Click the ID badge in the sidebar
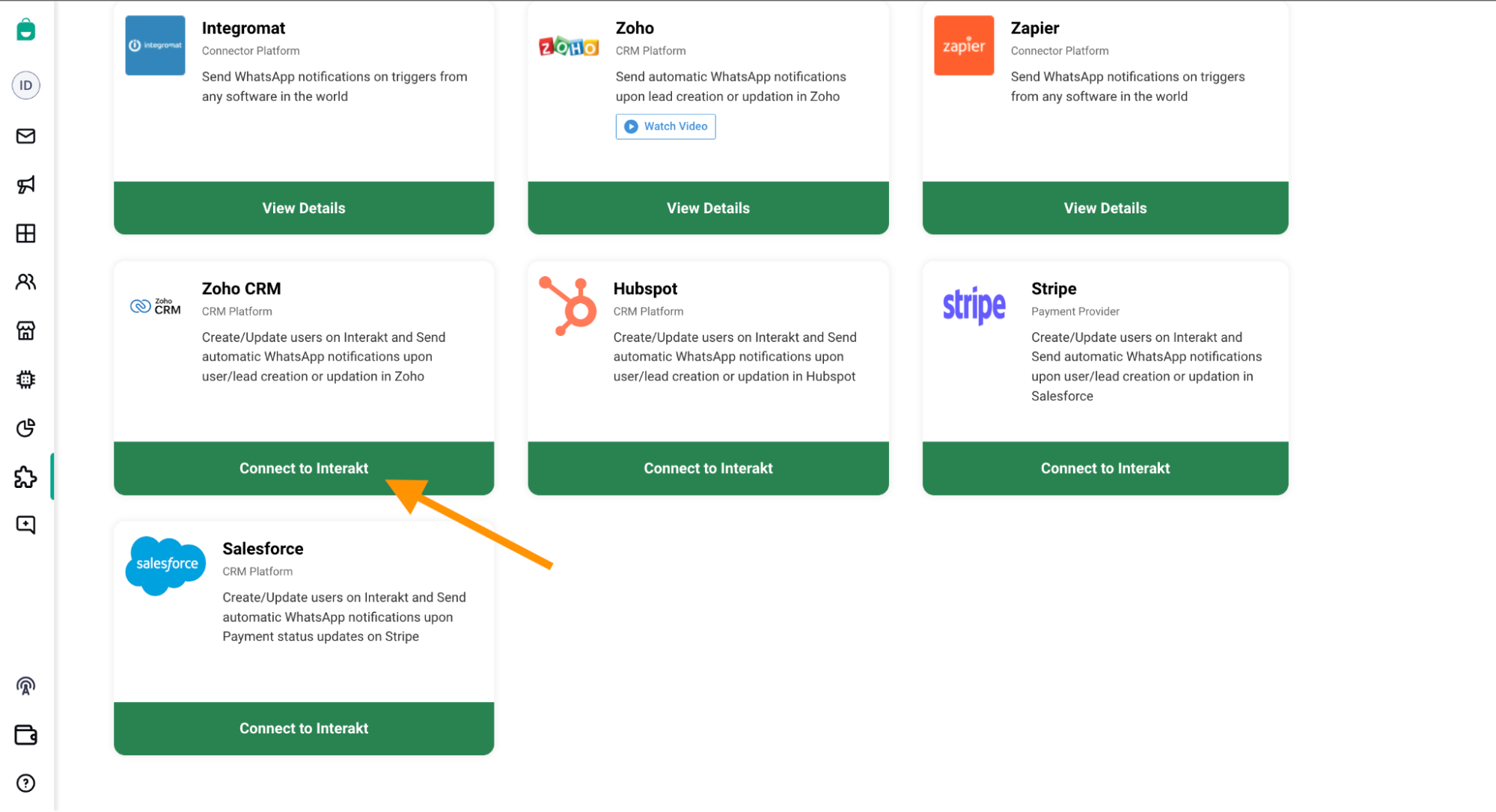 pos(26,85)
